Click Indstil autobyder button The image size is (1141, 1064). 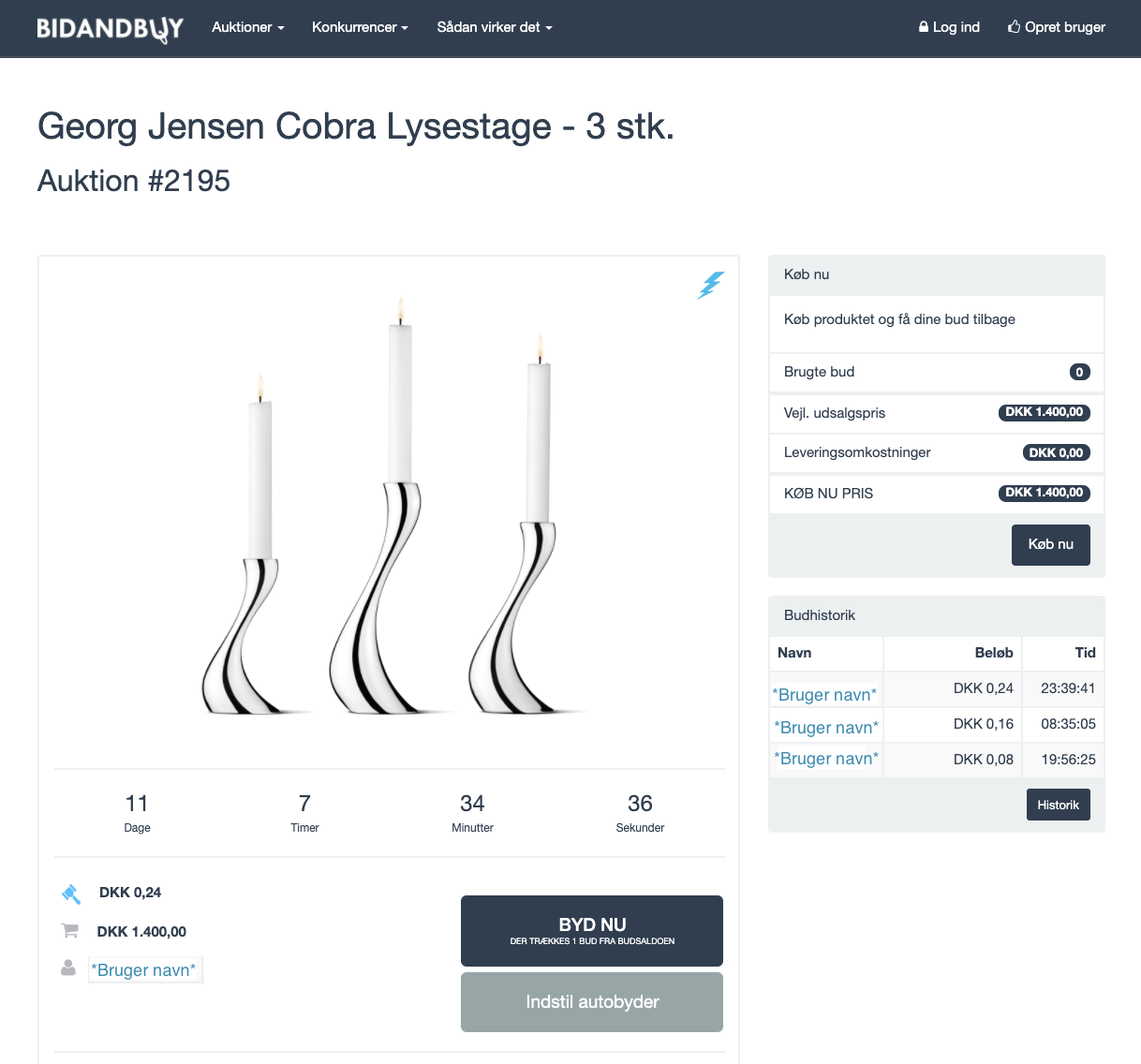click(x=592, y=1002)
